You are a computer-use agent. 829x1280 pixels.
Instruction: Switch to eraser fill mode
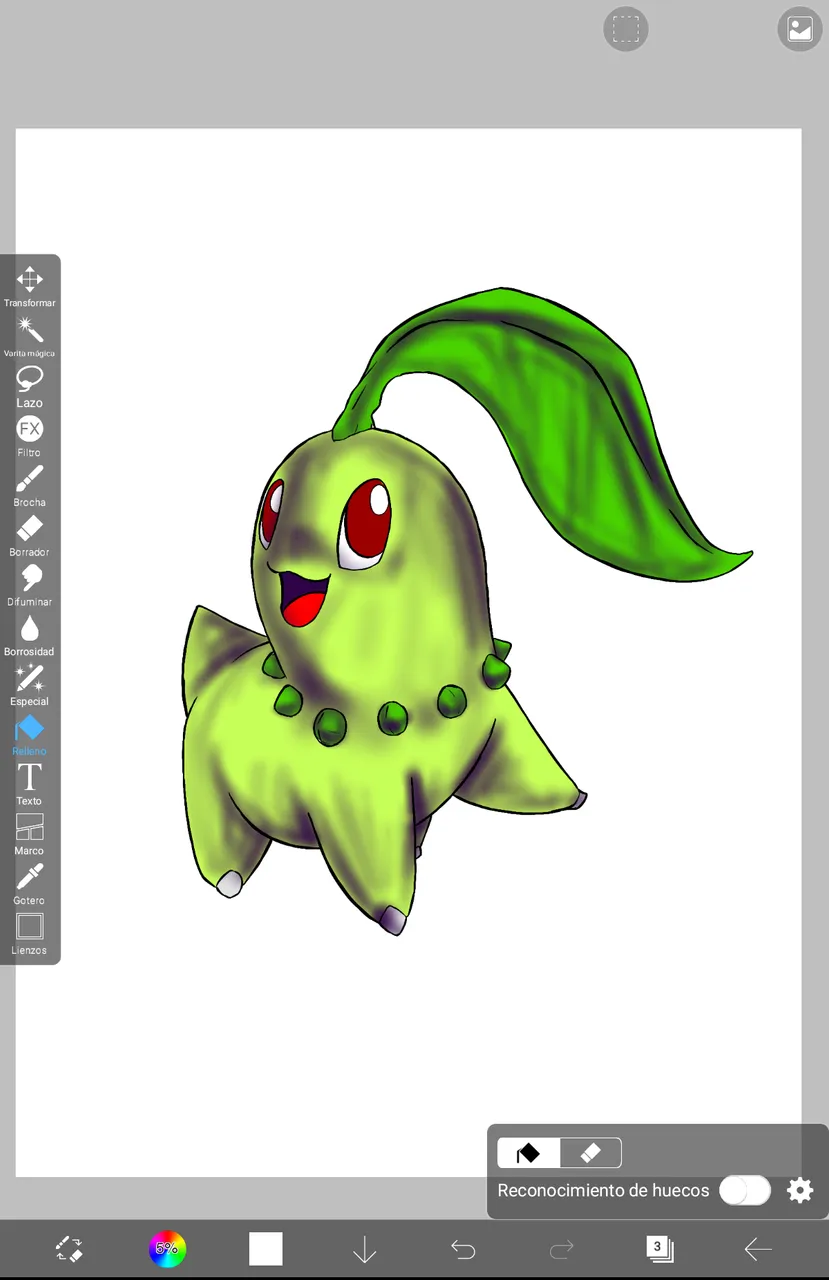point(590,1153)
